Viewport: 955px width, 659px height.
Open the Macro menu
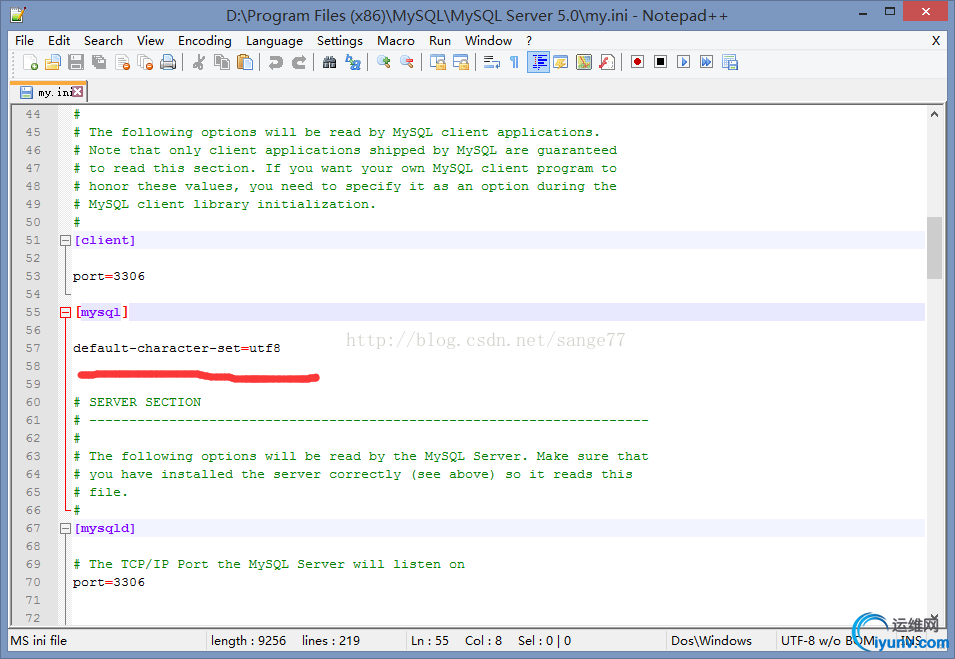tap(396, 41)
